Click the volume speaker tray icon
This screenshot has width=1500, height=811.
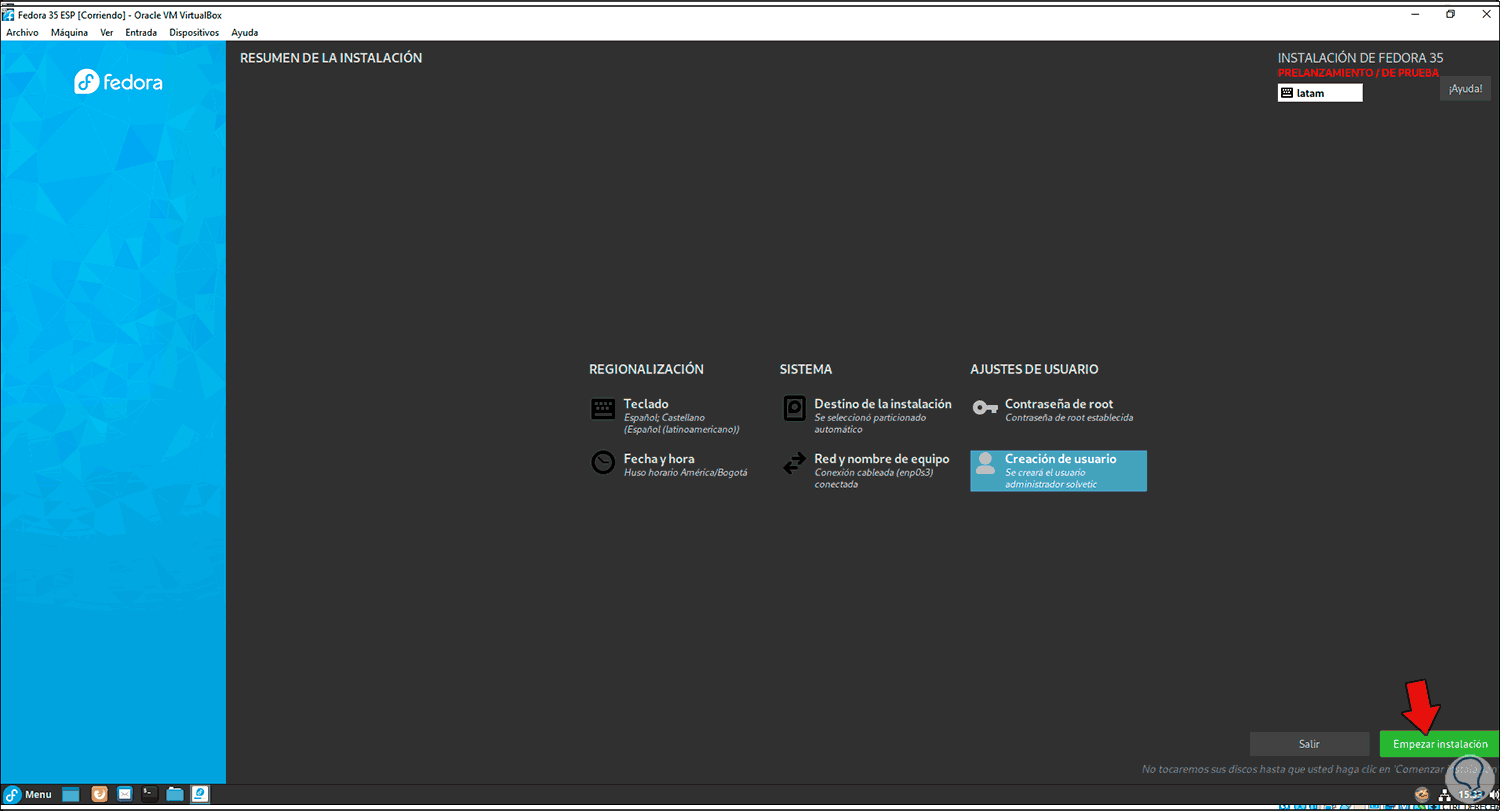click(x=1493, y=794)
